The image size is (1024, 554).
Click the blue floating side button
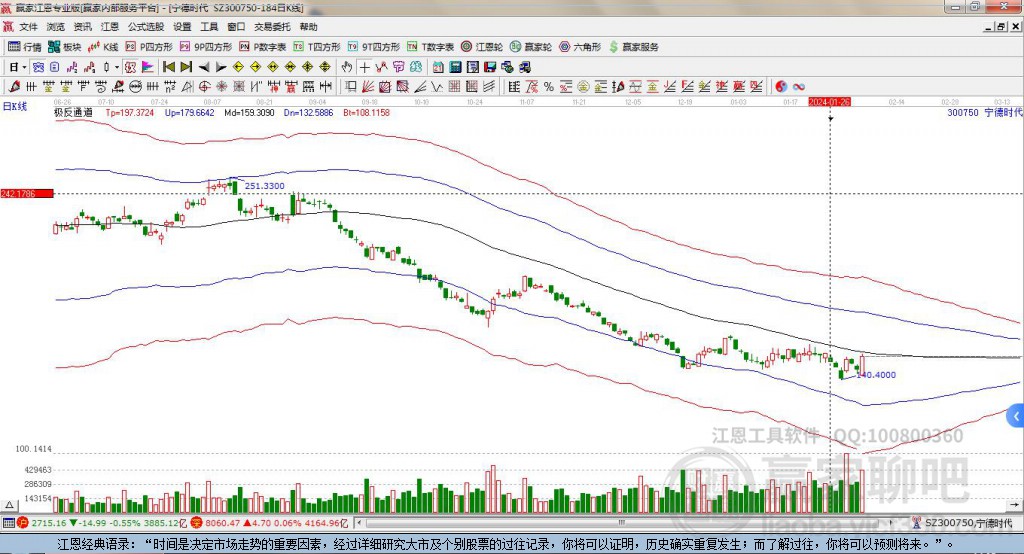tap(1016, 416)
